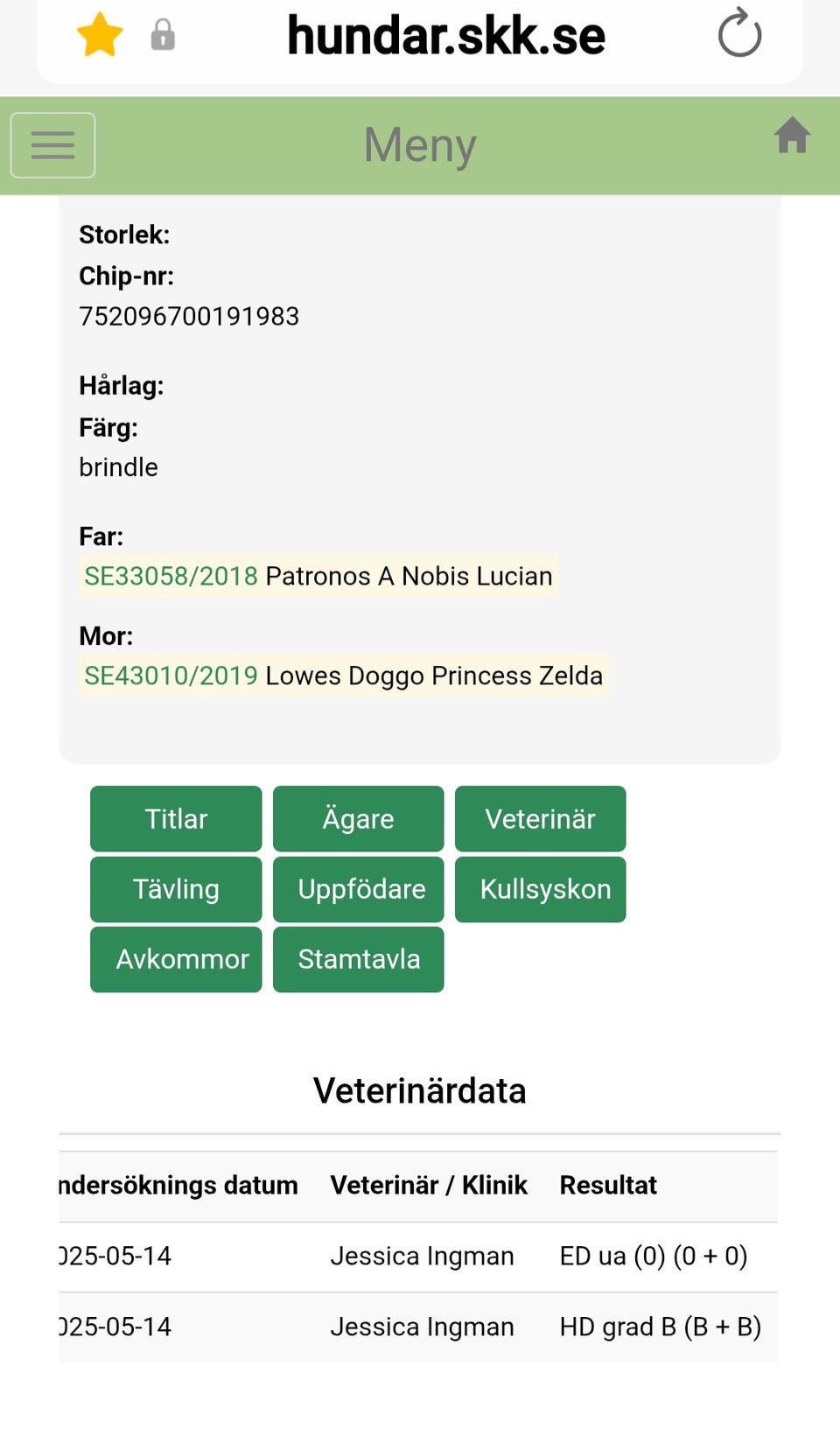Screen dimensions: 840x1450
Task: Open the Stamtavla pedigree
Action: (x=358, y=959)
